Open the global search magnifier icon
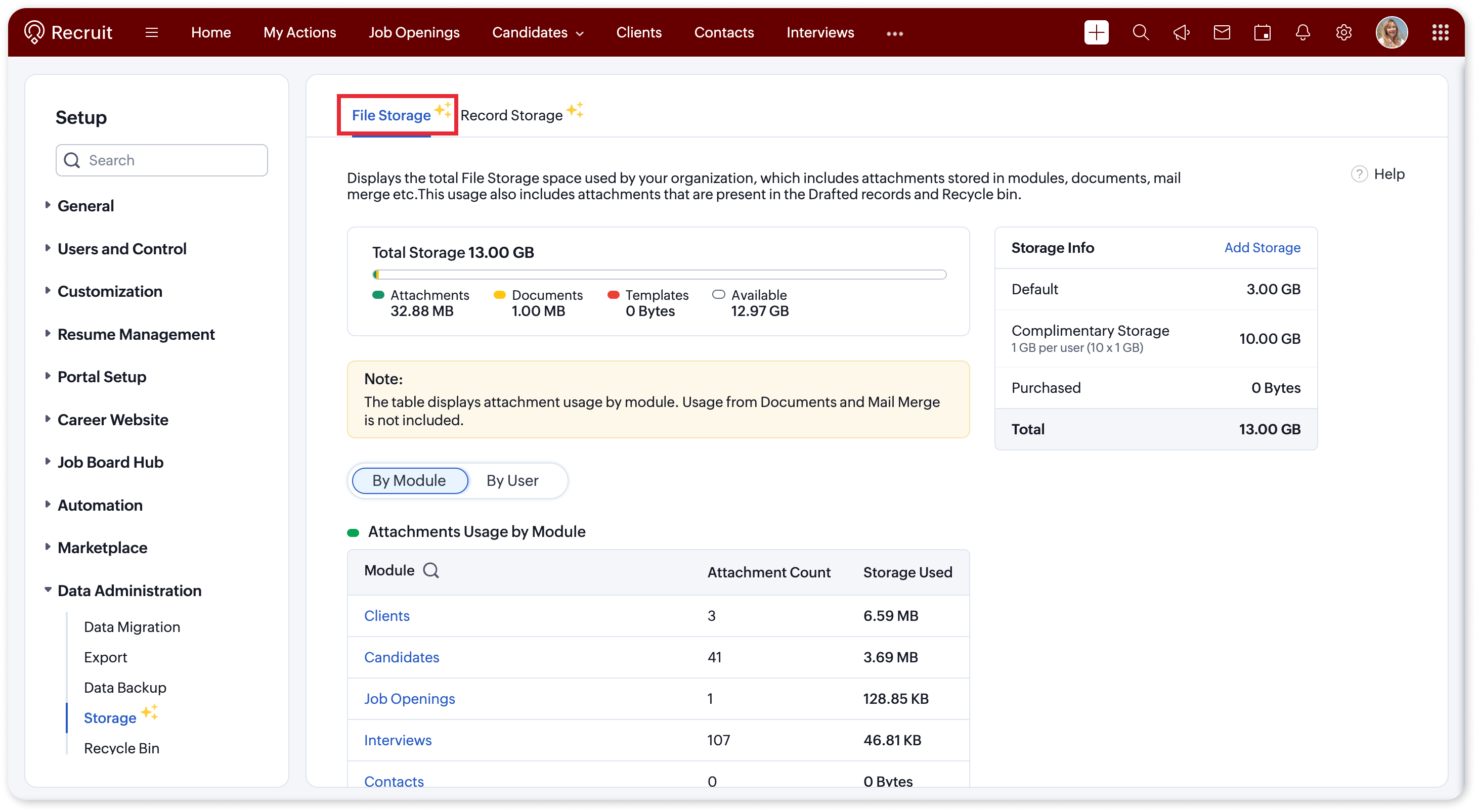Viewport: 1477px width, 812px height. [x=1141, y=33]
